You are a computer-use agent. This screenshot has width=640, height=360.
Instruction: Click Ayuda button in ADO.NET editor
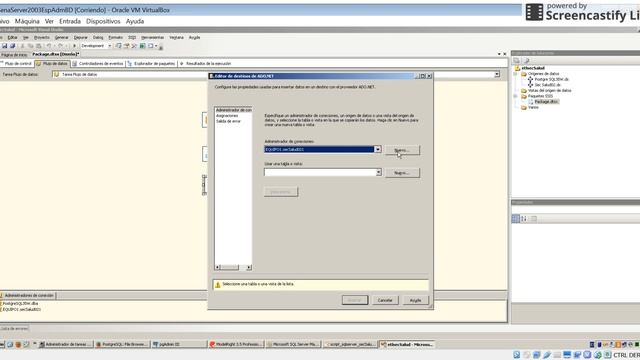(x=416, y=300)
